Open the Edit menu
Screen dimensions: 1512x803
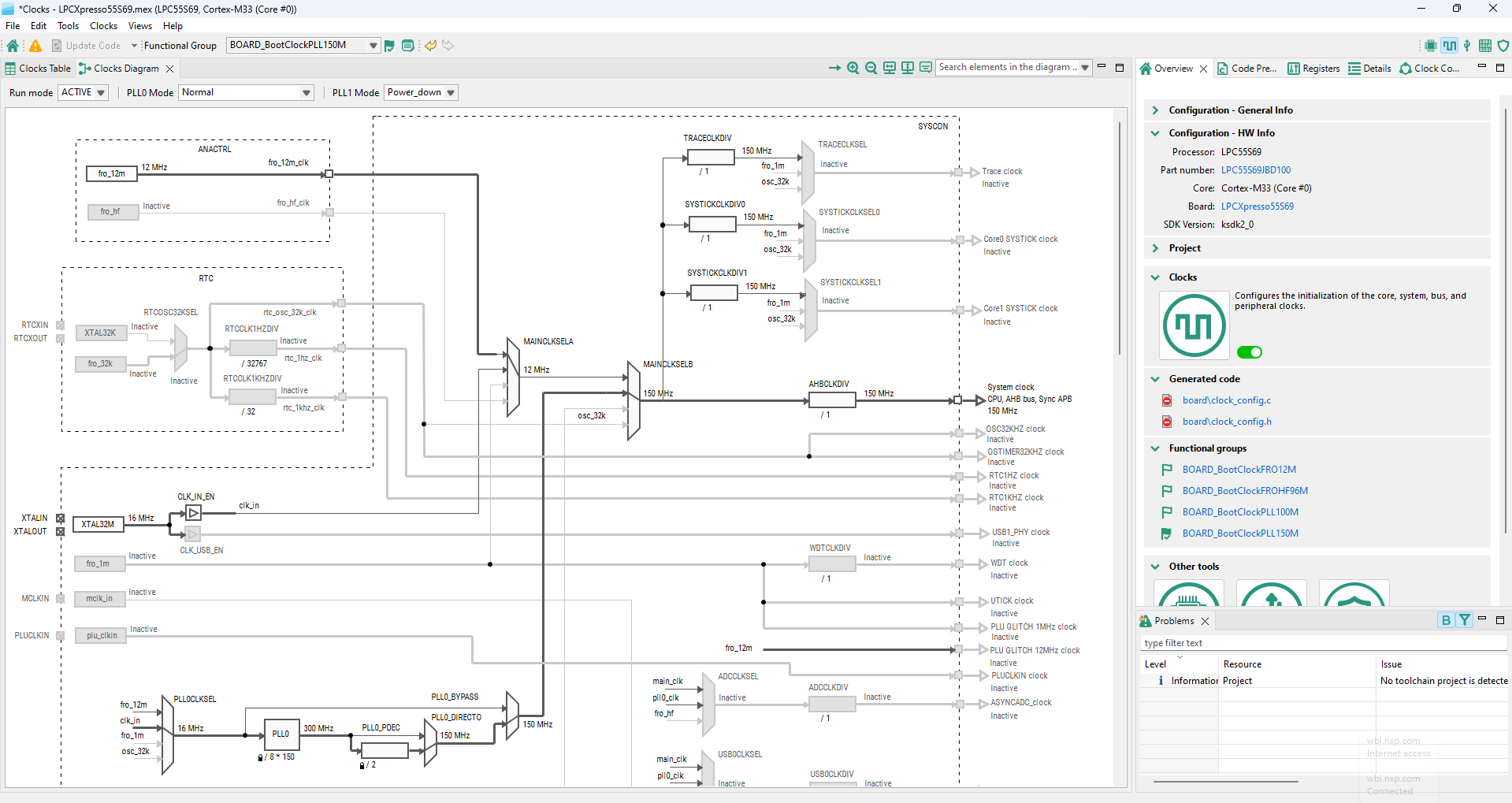[x=39, y=26]
